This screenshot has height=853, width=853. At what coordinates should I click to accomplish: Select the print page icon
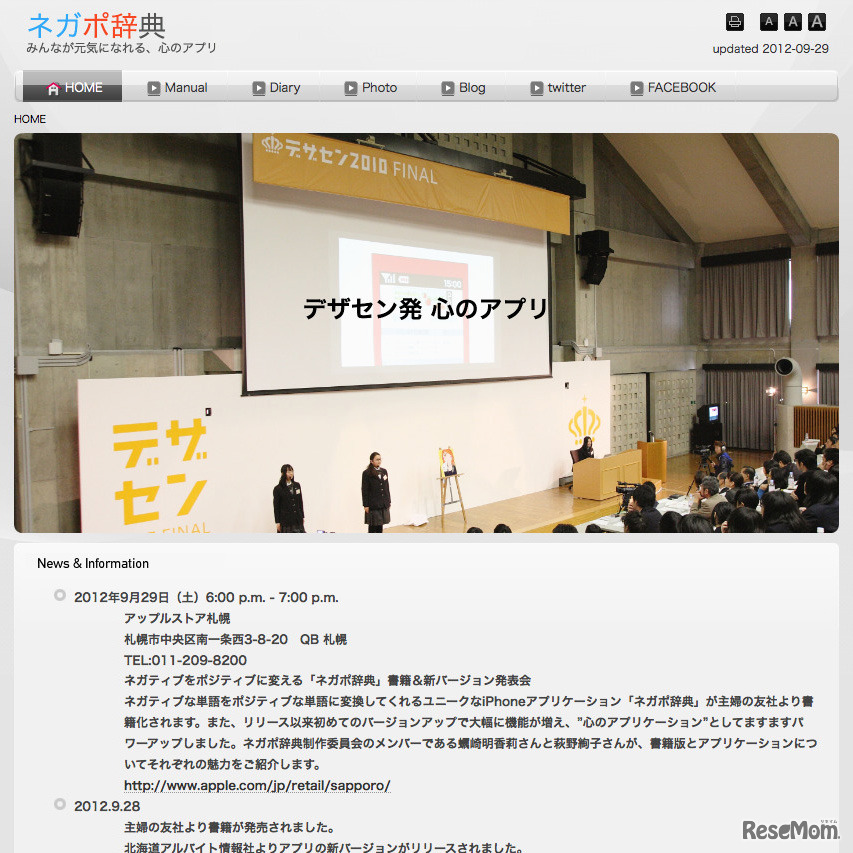click(x=735, y=21)
